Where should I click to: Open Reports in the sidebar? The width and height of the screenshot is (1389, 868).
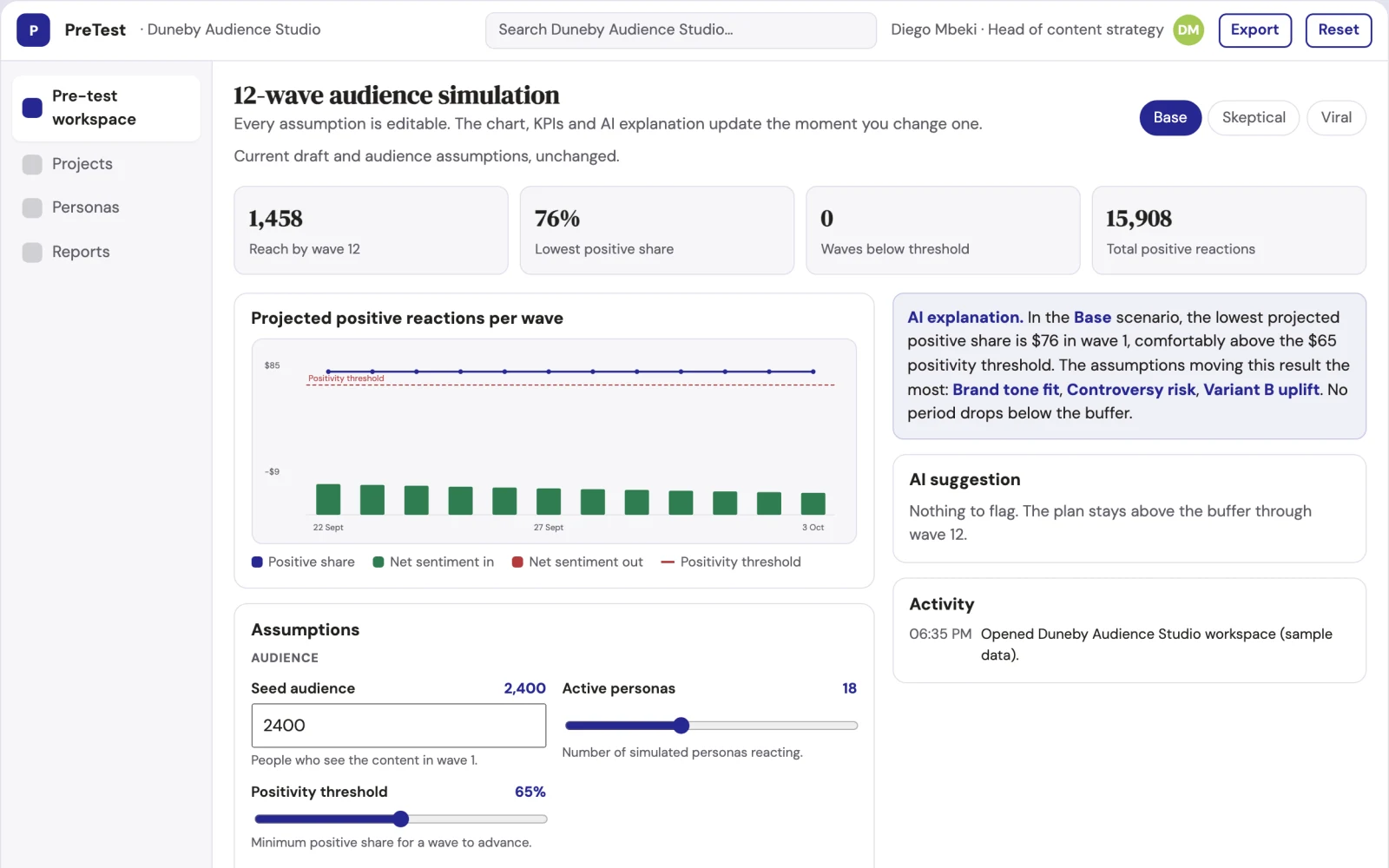coord(106,252)
